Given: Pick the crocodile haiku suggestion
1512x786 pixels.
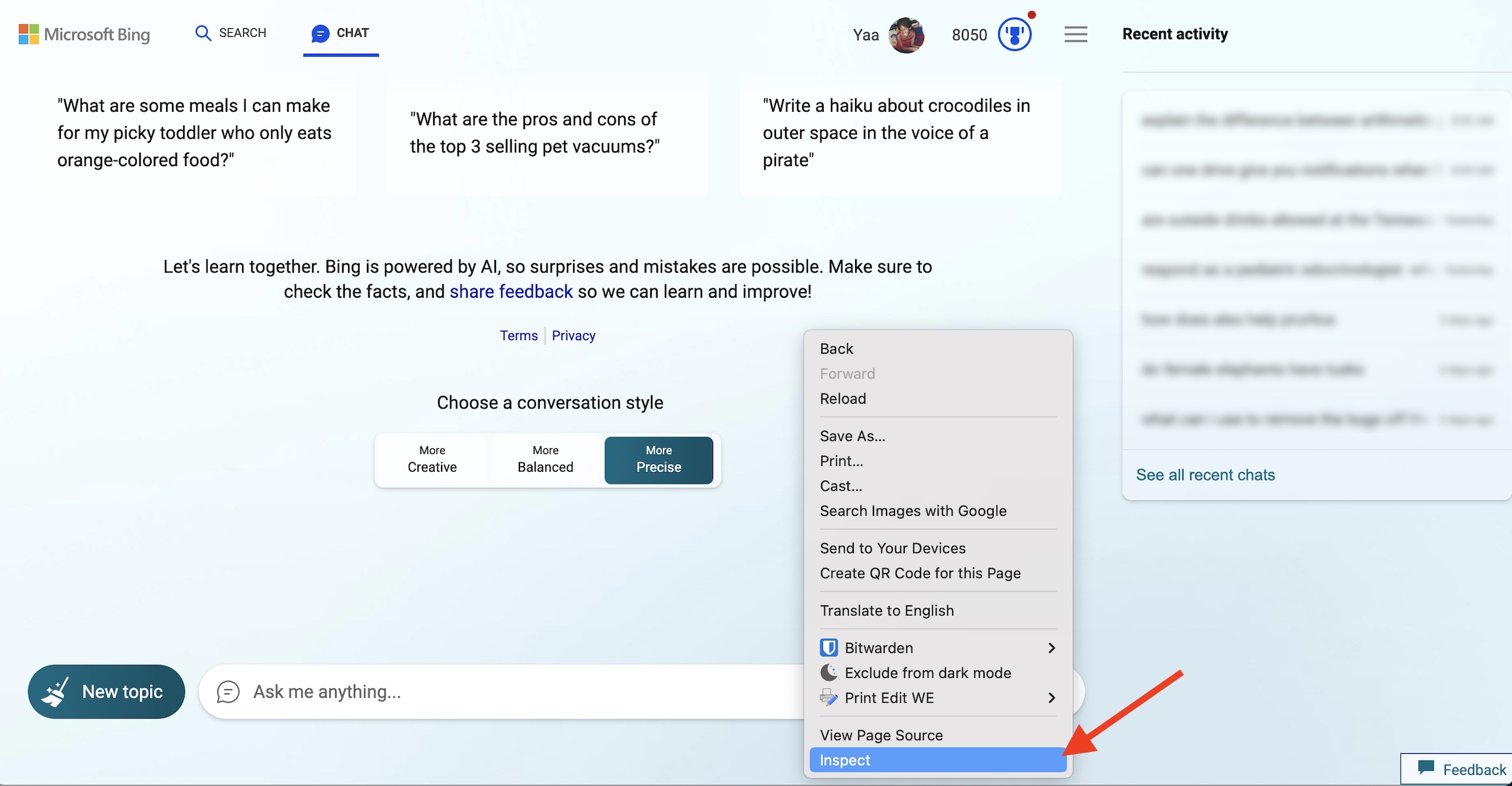Looking at the screenshot, I should pos(900,133).
